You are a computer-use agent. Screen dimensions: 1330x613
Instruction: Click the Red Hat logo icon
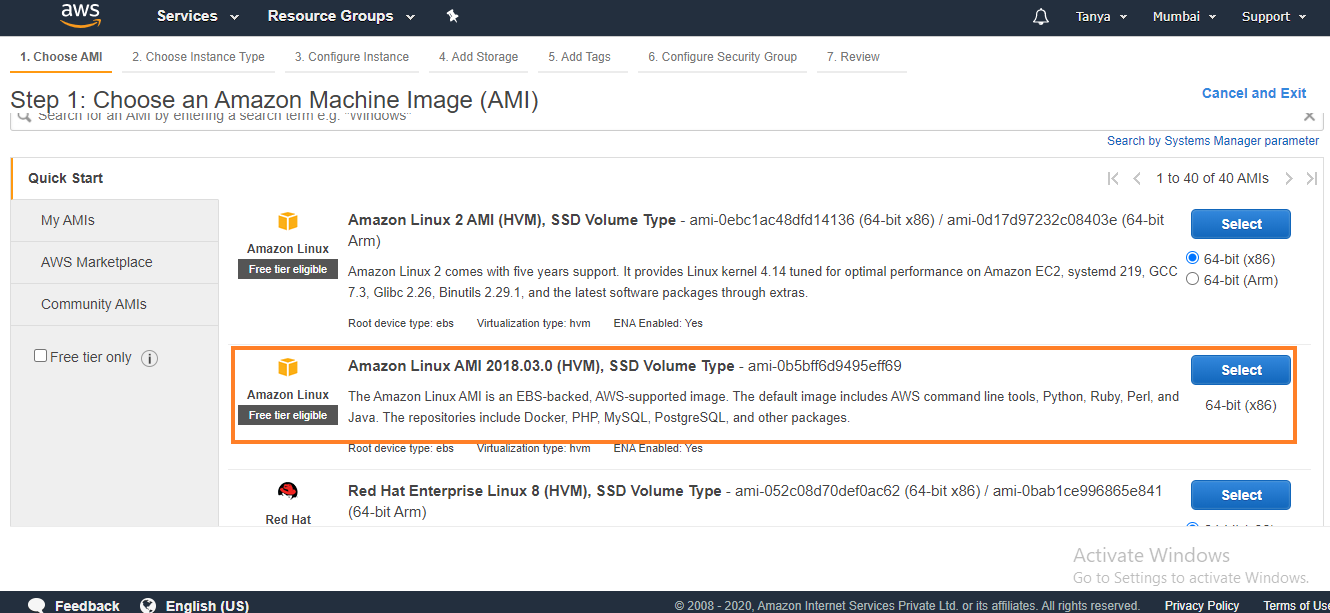pyautogui.click(x=288, y=491)
